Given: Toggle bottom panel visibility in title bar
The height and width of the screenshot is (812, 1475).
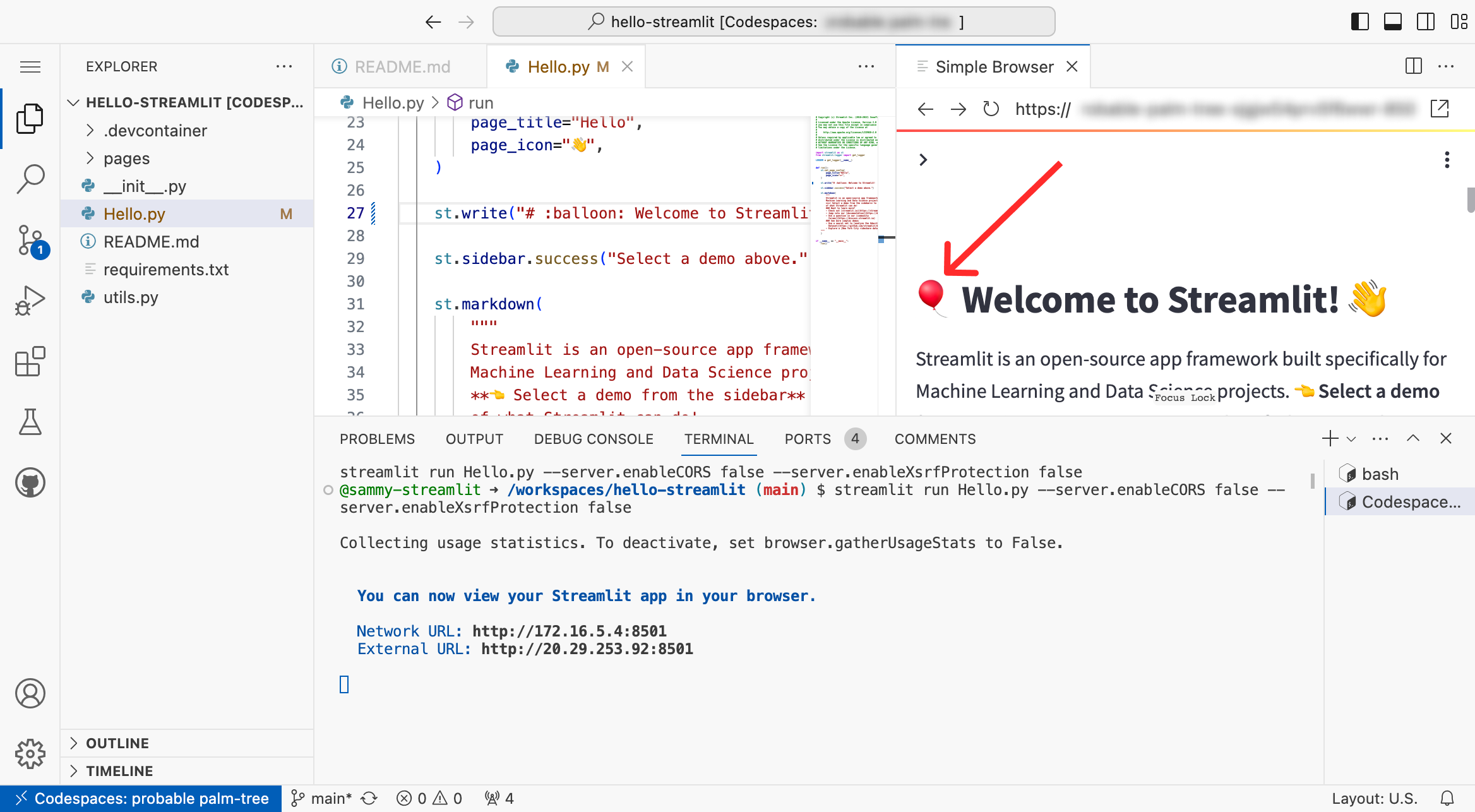Looking at the screenshot, I should point(1392,21).
